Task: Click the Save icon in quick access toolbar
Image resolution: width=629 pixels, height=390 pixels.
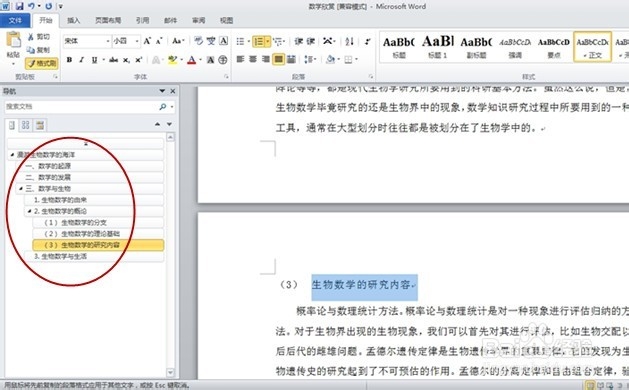Action: tap(19, 6)
